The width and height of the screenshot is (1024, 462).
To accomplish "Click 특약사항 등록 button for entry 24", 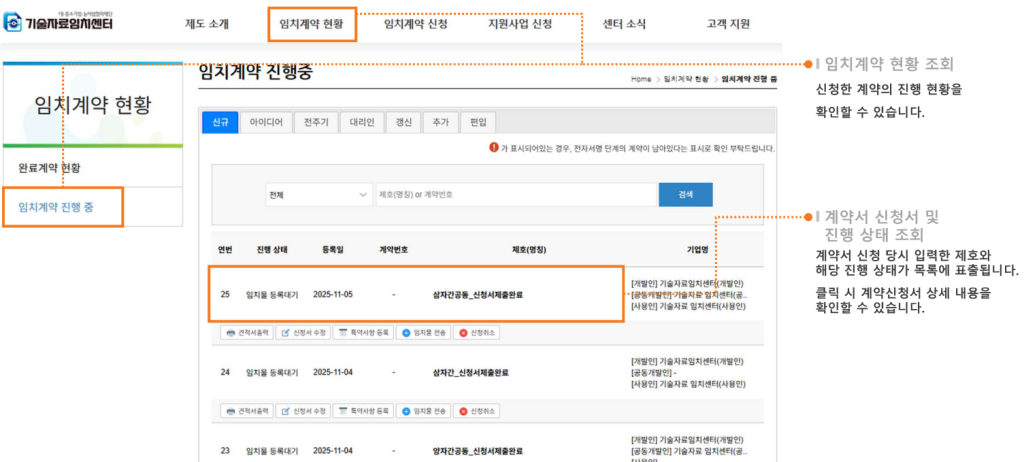I will [x=362, y=411].
